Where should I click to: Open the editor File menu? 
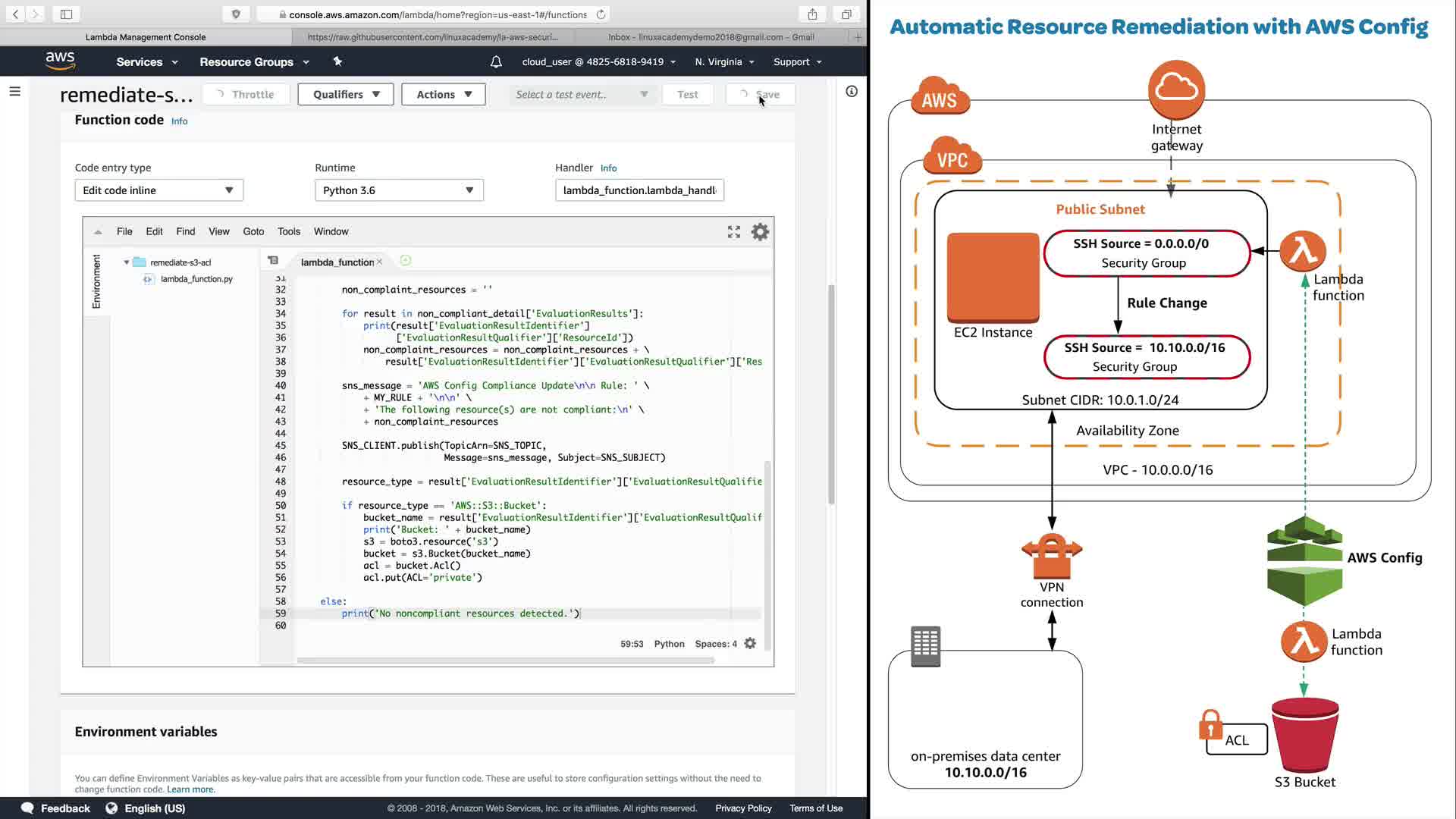(x=124, y=232)
